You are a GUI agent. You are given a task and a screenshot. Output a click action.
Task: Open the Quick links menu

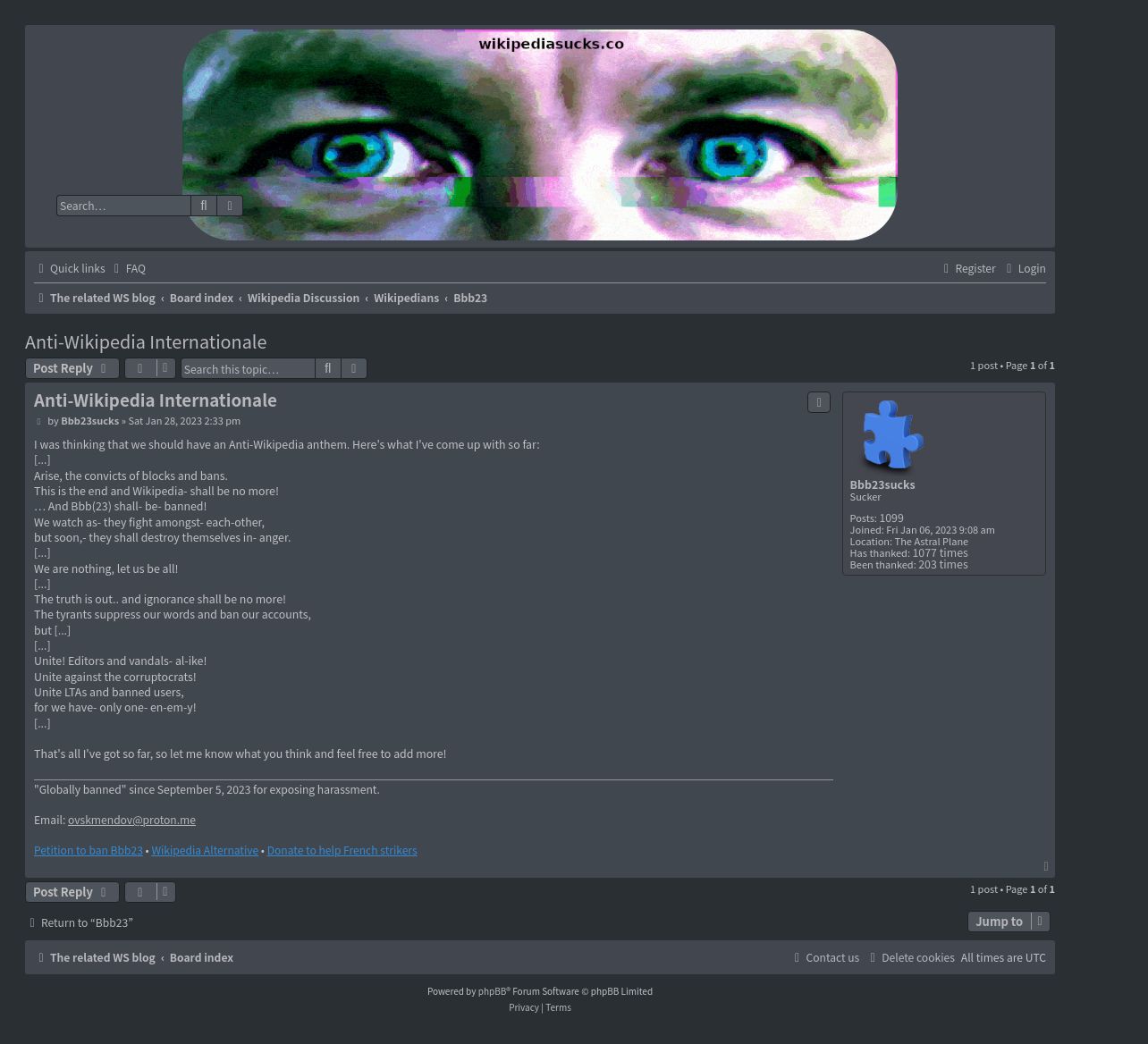pyautogui.click(x=71, y=268)
